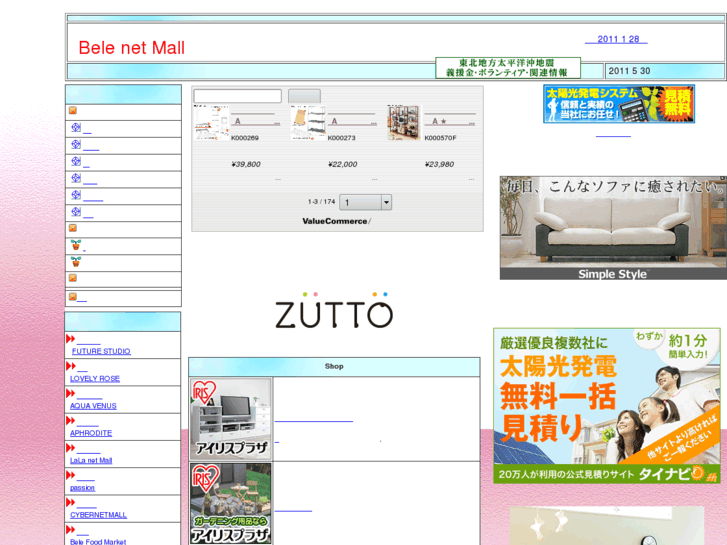Open the FUTURE STUDIO link
The height and width of the screenshot is (545, 727).
tap(101, 352)
